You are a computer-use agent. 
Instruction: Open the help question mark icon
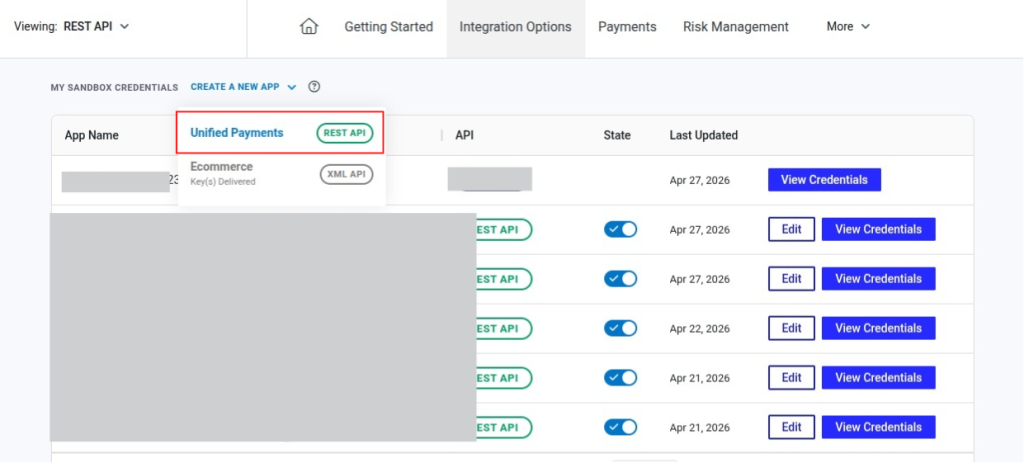[314, 86]
